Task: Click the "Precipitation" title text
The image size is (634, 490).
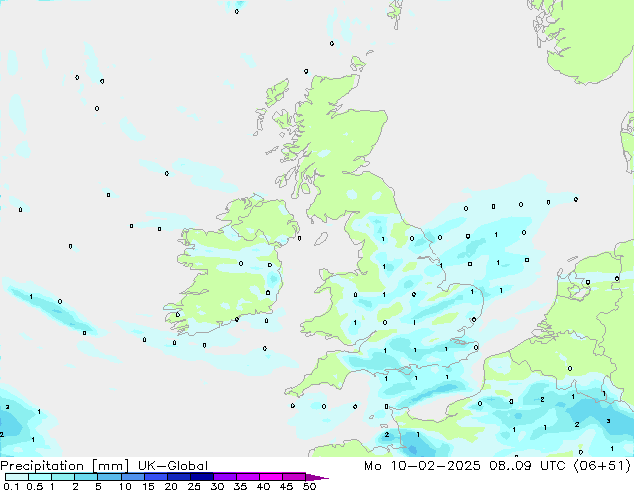Action: pos(42,466)
